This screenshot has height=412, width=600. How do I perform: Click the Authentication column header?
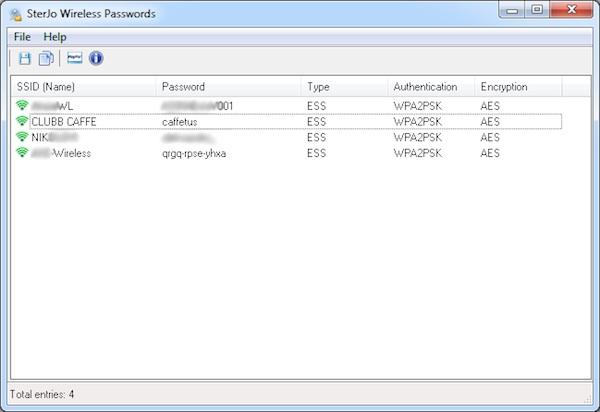point(430,87)
